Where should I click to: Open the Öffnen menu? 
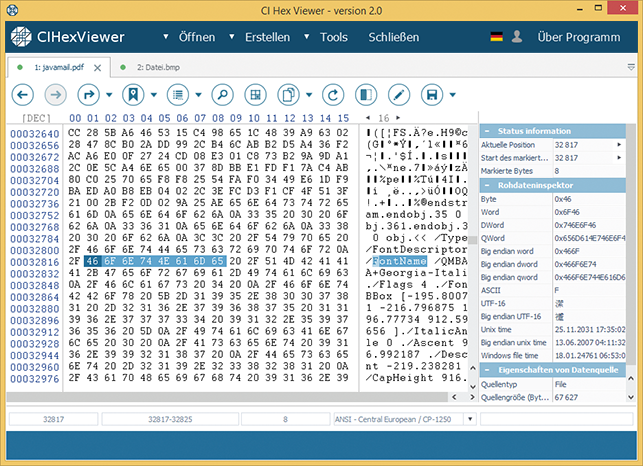tap(197, 37)
